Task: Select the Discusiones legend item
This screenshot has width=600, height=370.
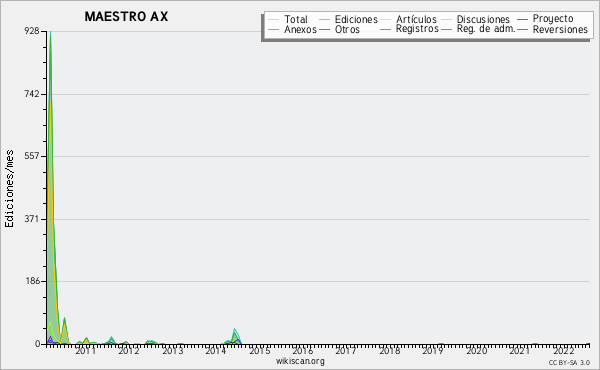Action: (x=476, y=19)
